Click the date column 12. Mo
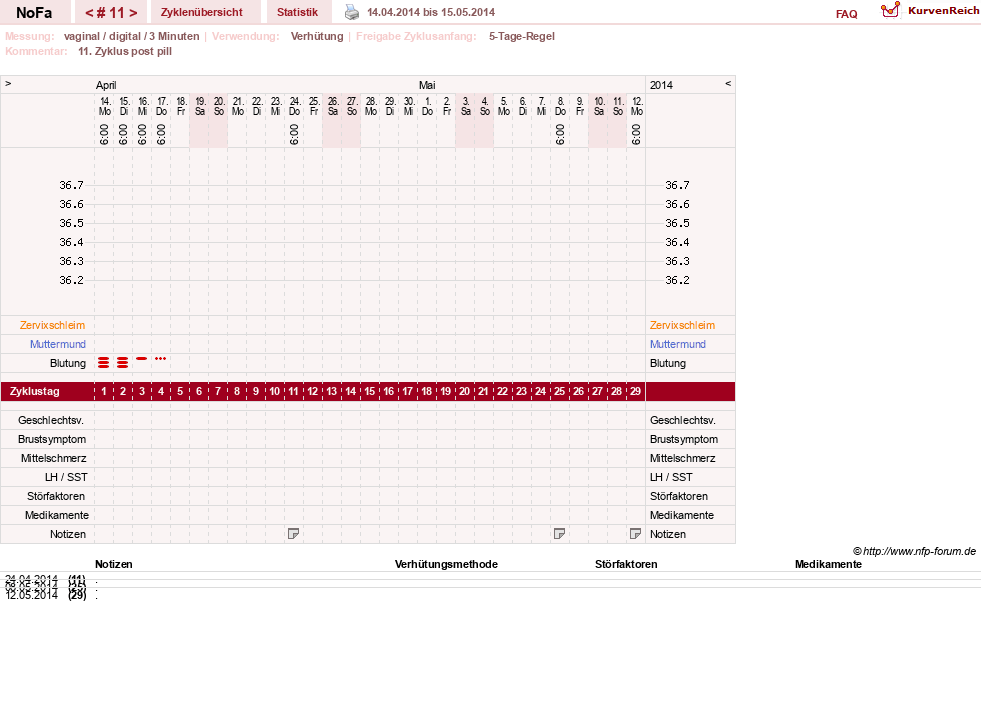 tap(636, 106)
